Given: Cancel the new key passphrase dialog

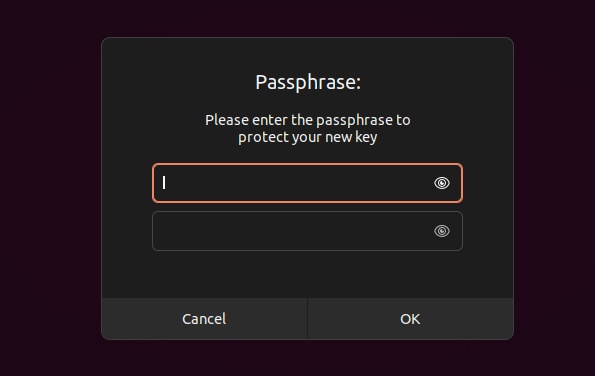Looking at the screenshot, I should pos(204,319).
